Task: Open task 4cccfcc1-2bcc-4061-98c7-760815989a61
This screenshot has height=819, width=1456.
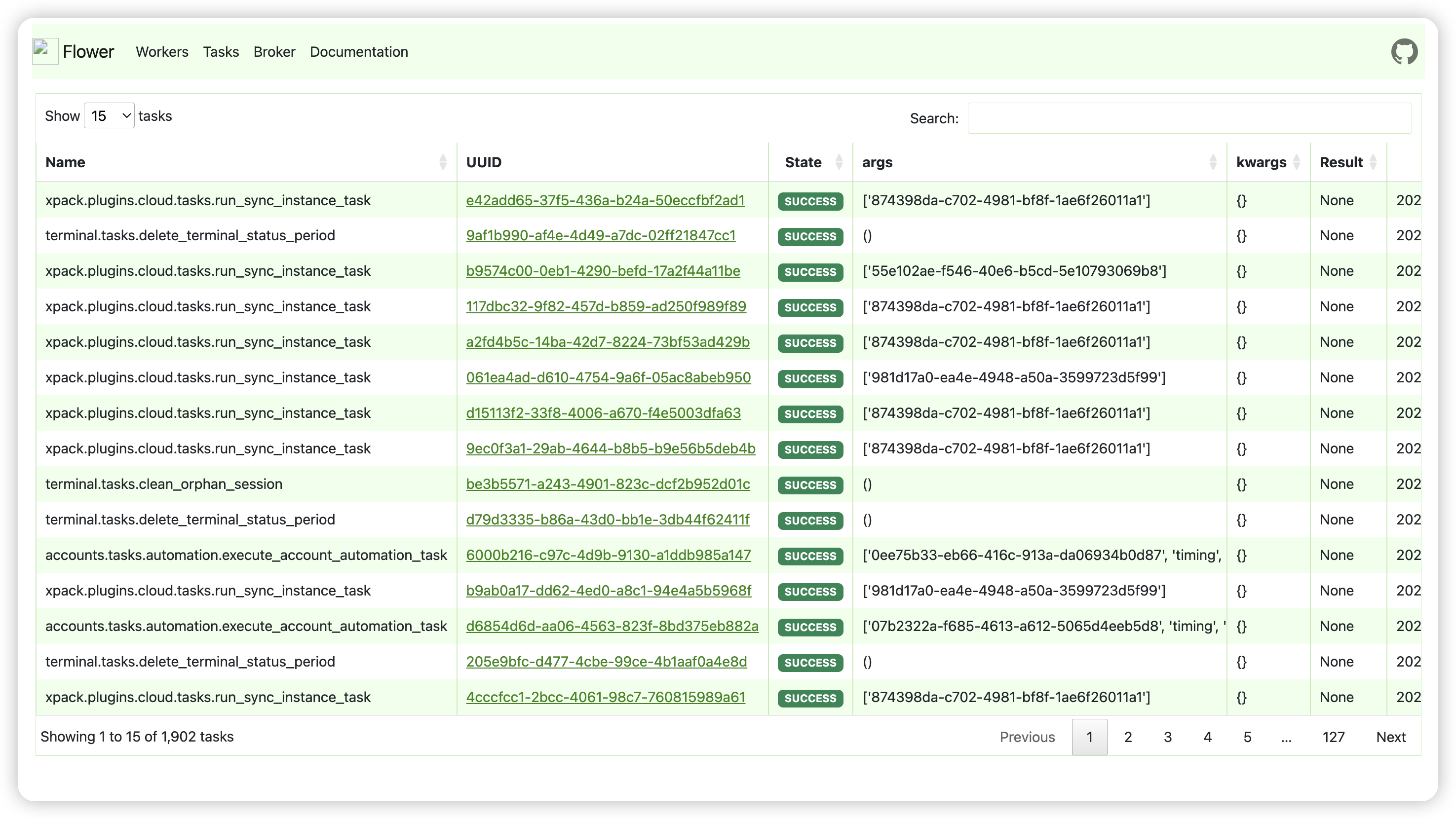Action: tap(605, 698)
